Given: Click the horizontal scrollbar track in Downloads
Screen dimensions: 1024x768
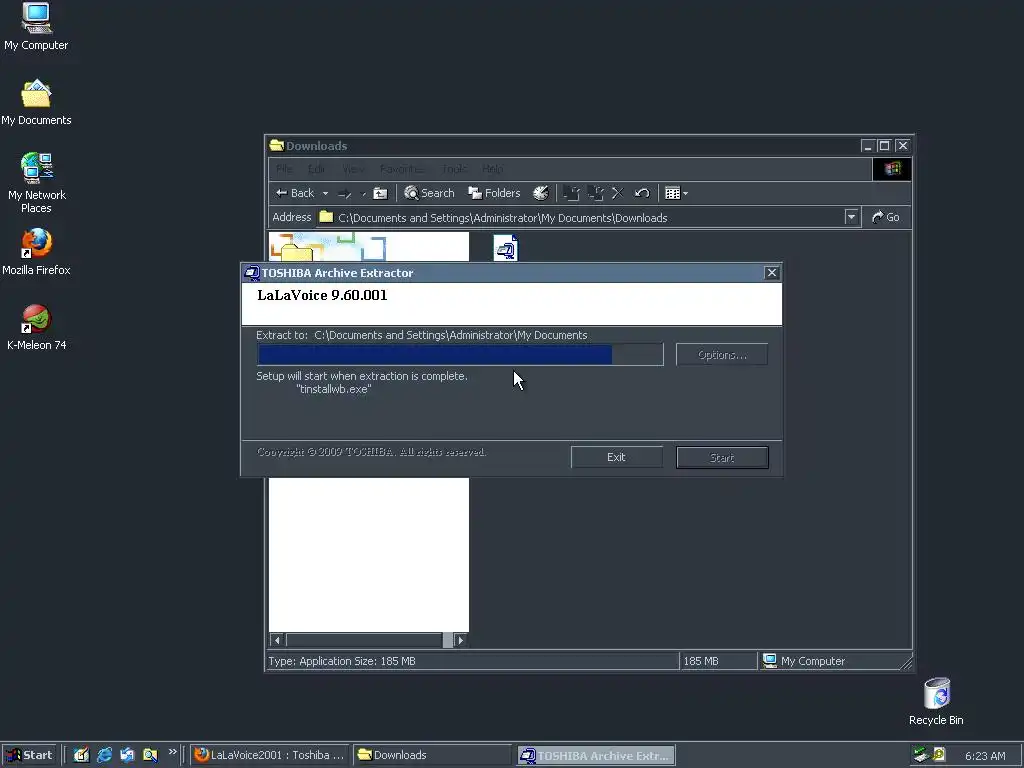Looking at the screenshot, I should [x=364, y=640].
